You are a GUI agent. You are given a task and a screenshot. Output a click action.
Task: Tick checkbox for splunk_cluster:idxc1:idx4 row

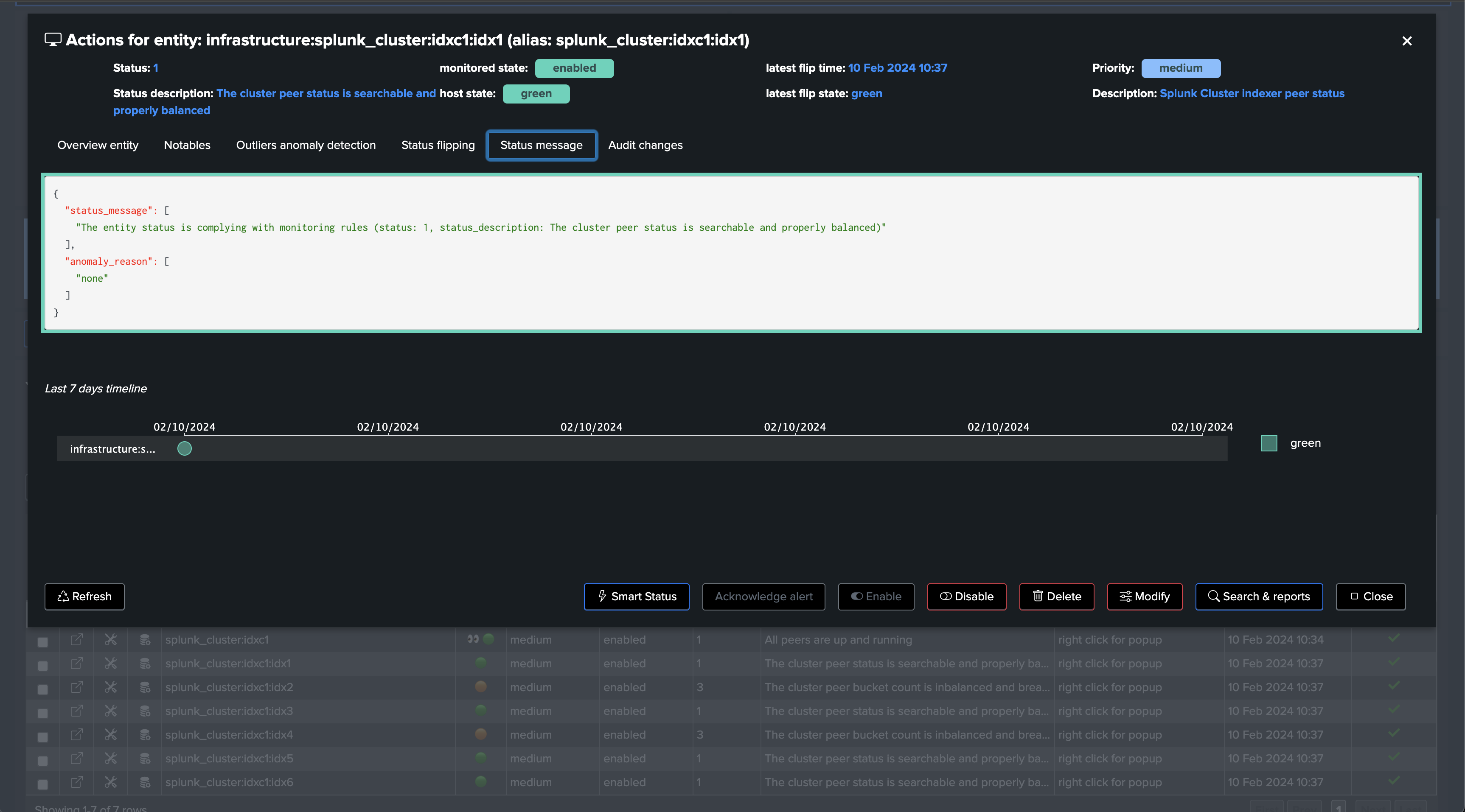pyautogui.click(x=43, y=737)
